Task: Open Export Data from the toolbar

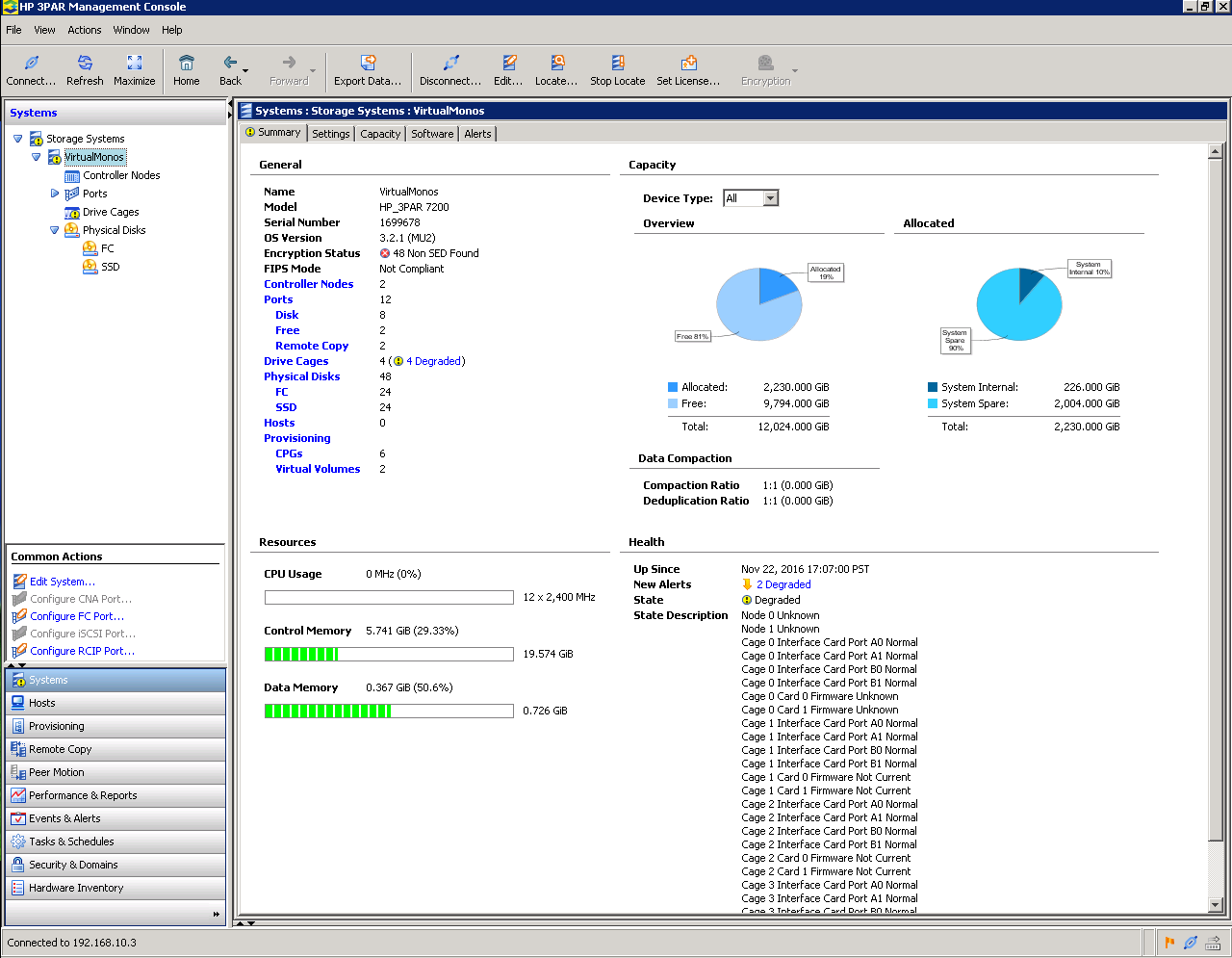Action: click(368, 70)
